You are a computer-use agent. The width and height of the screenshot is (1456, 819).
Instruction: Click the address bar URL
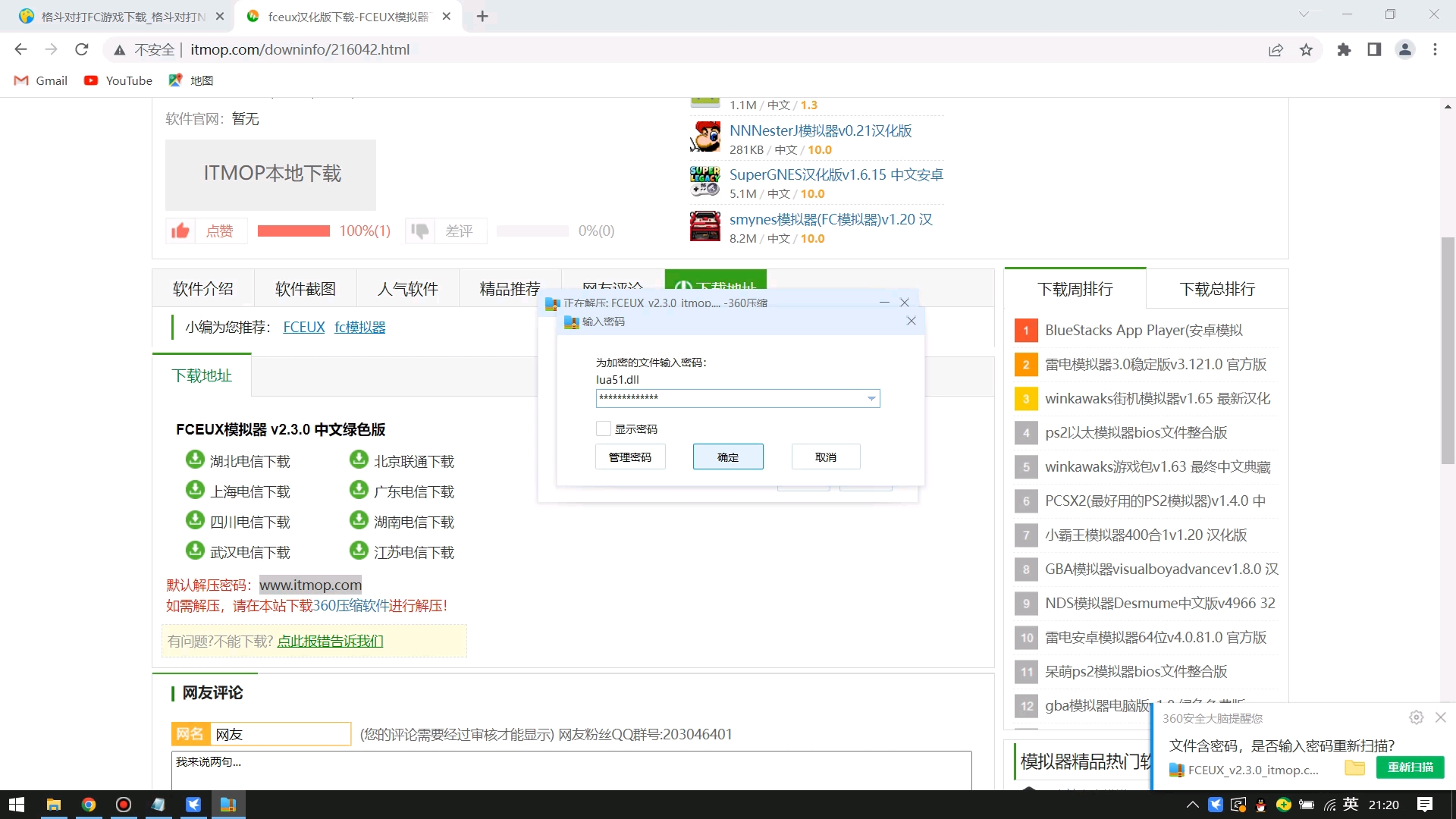[300, 49]
